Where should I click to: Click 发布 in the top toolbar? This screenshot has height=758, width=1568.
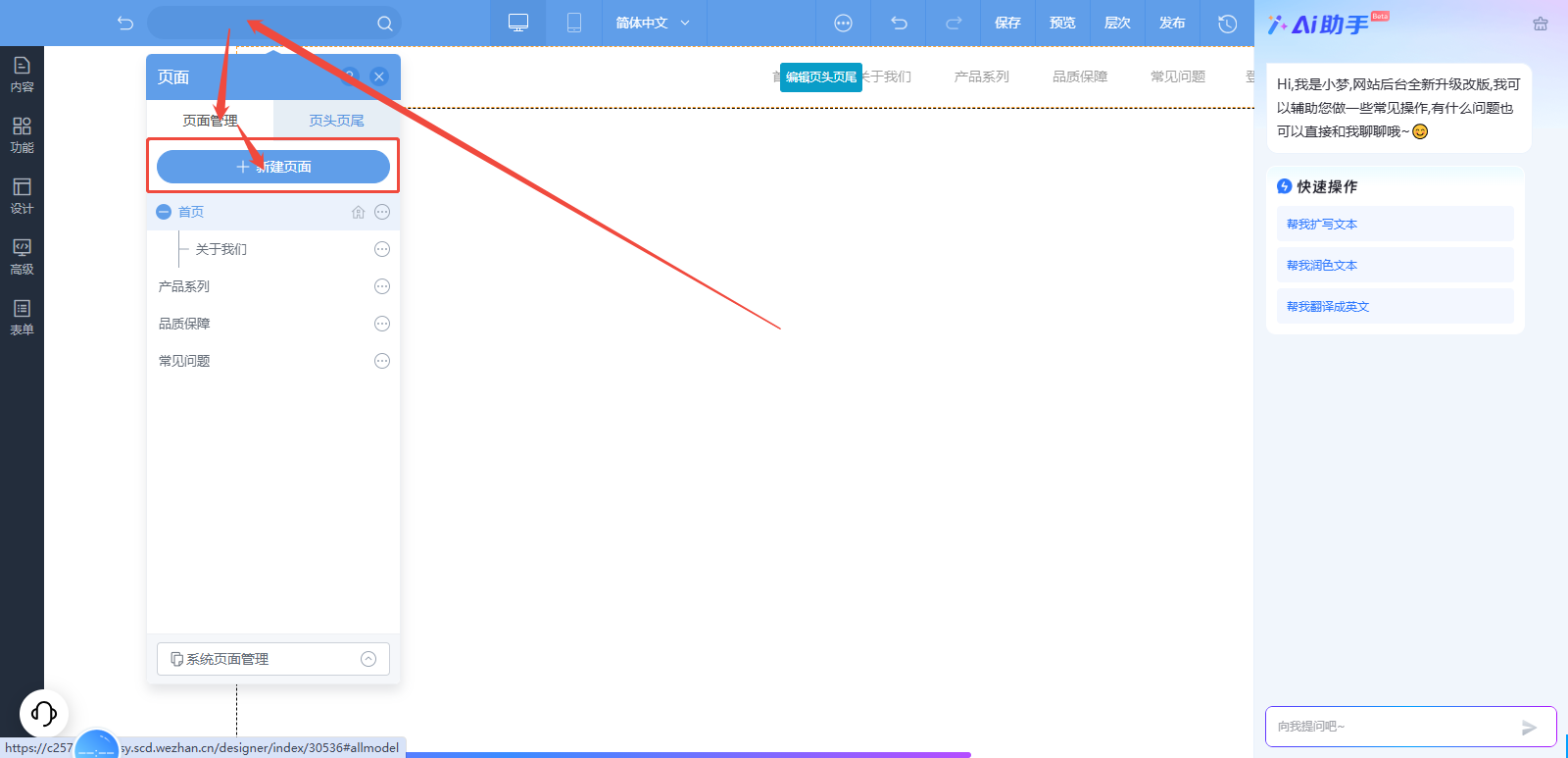click(x=1172, y=24)
